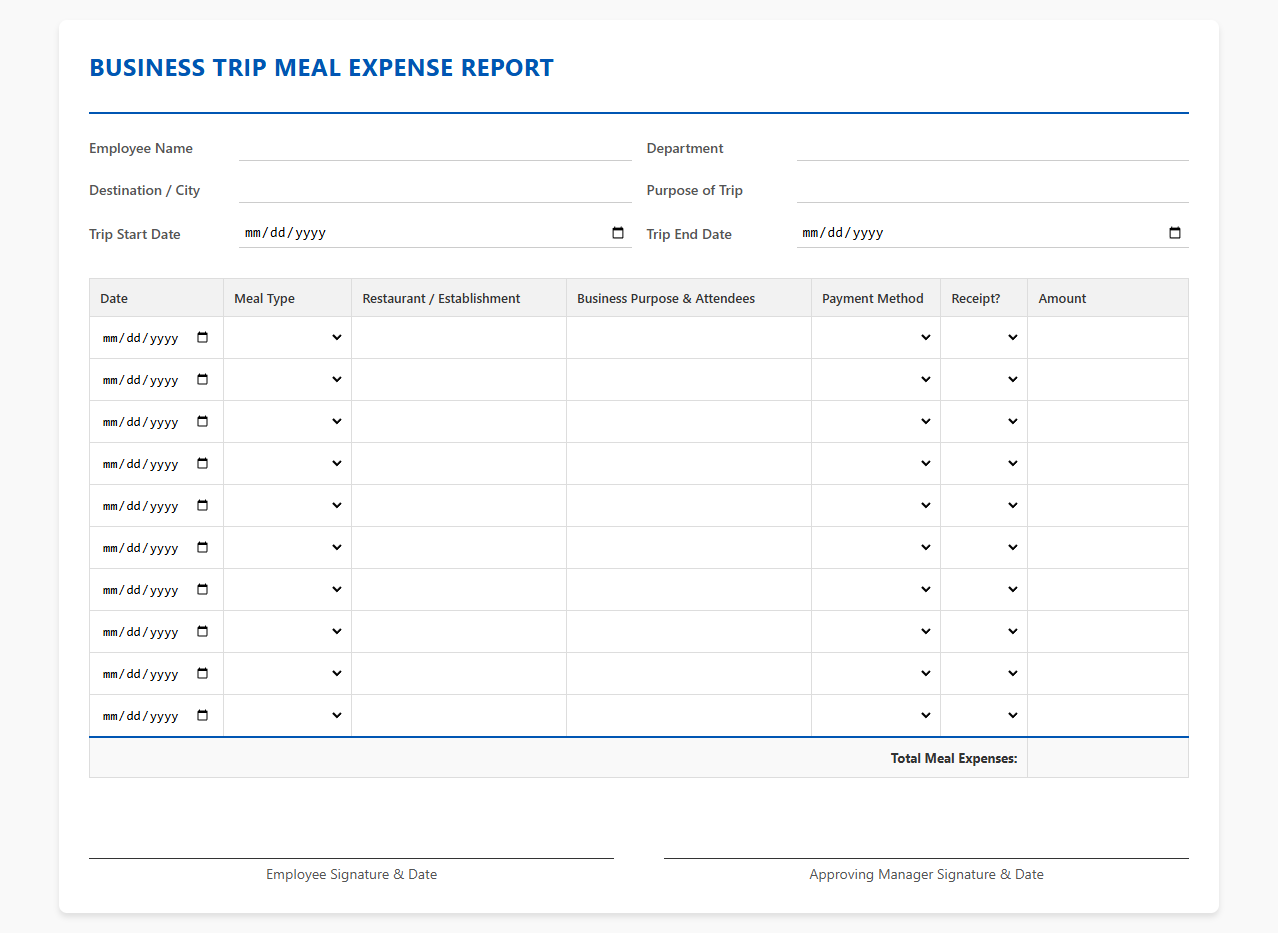Open the Trip End Date calendar picker icon
1278x933 pixels.
[x=1175, y=233]
